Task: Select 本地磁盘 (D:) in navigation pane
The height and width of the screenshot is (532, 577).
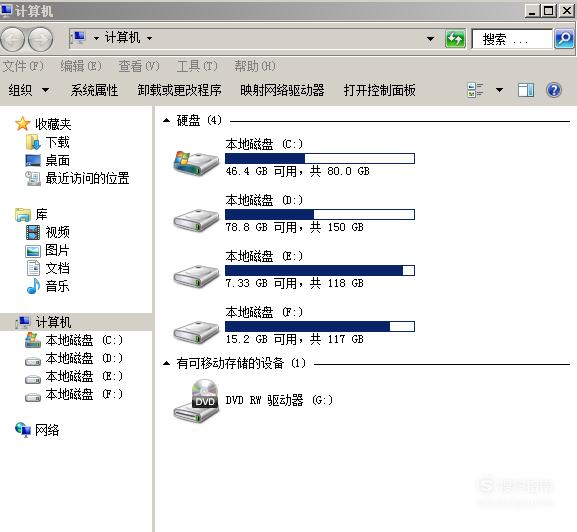Action: (x=84, y=358)
